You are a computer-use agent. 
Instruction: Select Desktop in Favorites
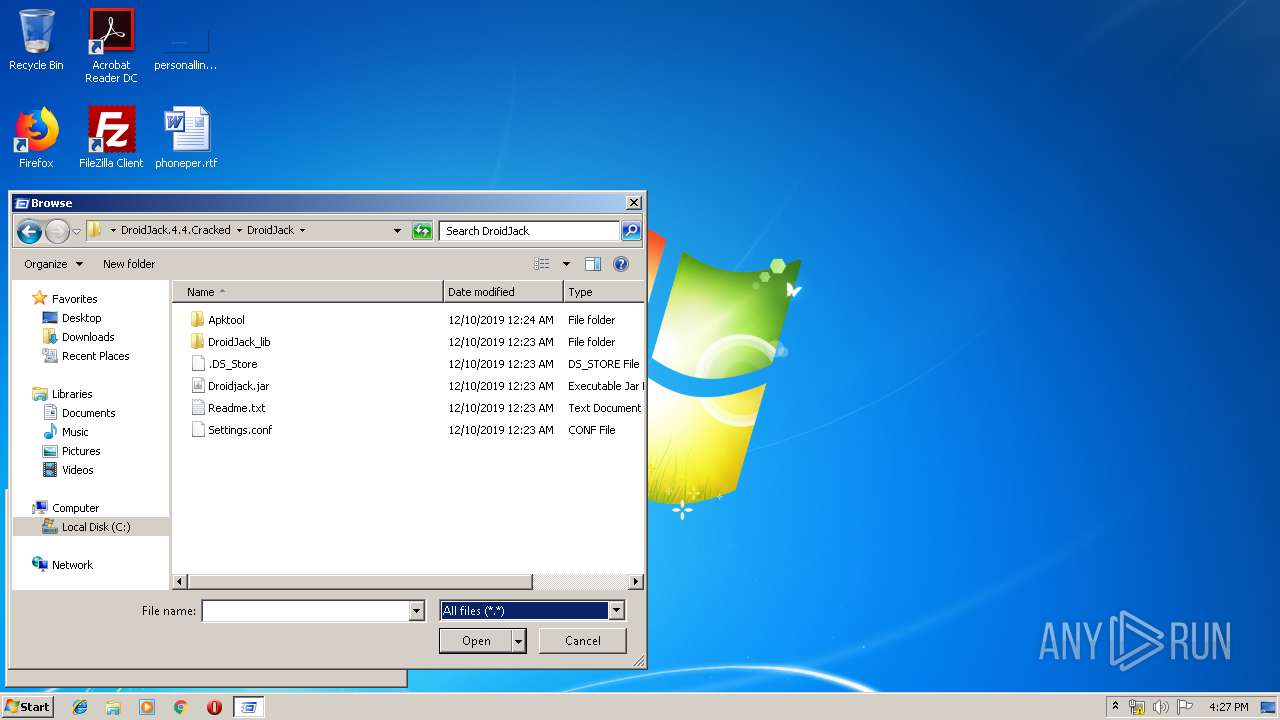(71, 318)
